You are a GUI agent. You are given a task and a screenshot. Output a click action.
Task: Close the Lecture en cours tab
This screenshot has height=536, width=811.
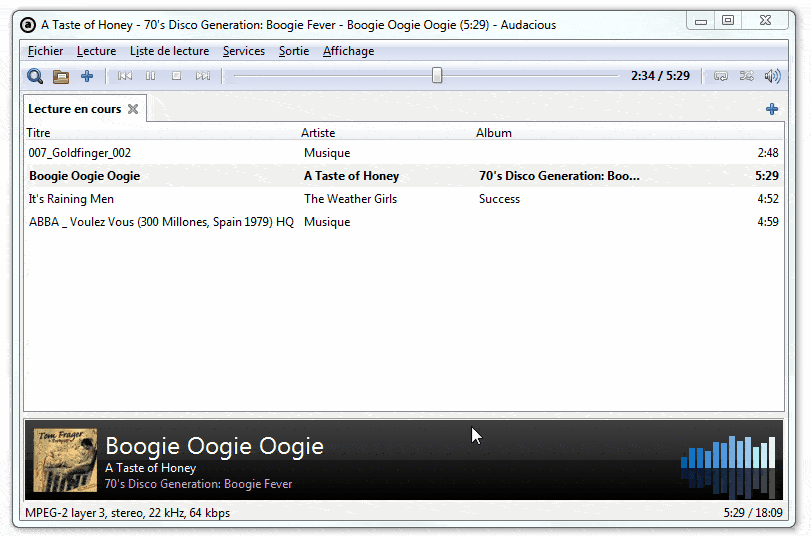pyautogui.click(x=133, y=109)
